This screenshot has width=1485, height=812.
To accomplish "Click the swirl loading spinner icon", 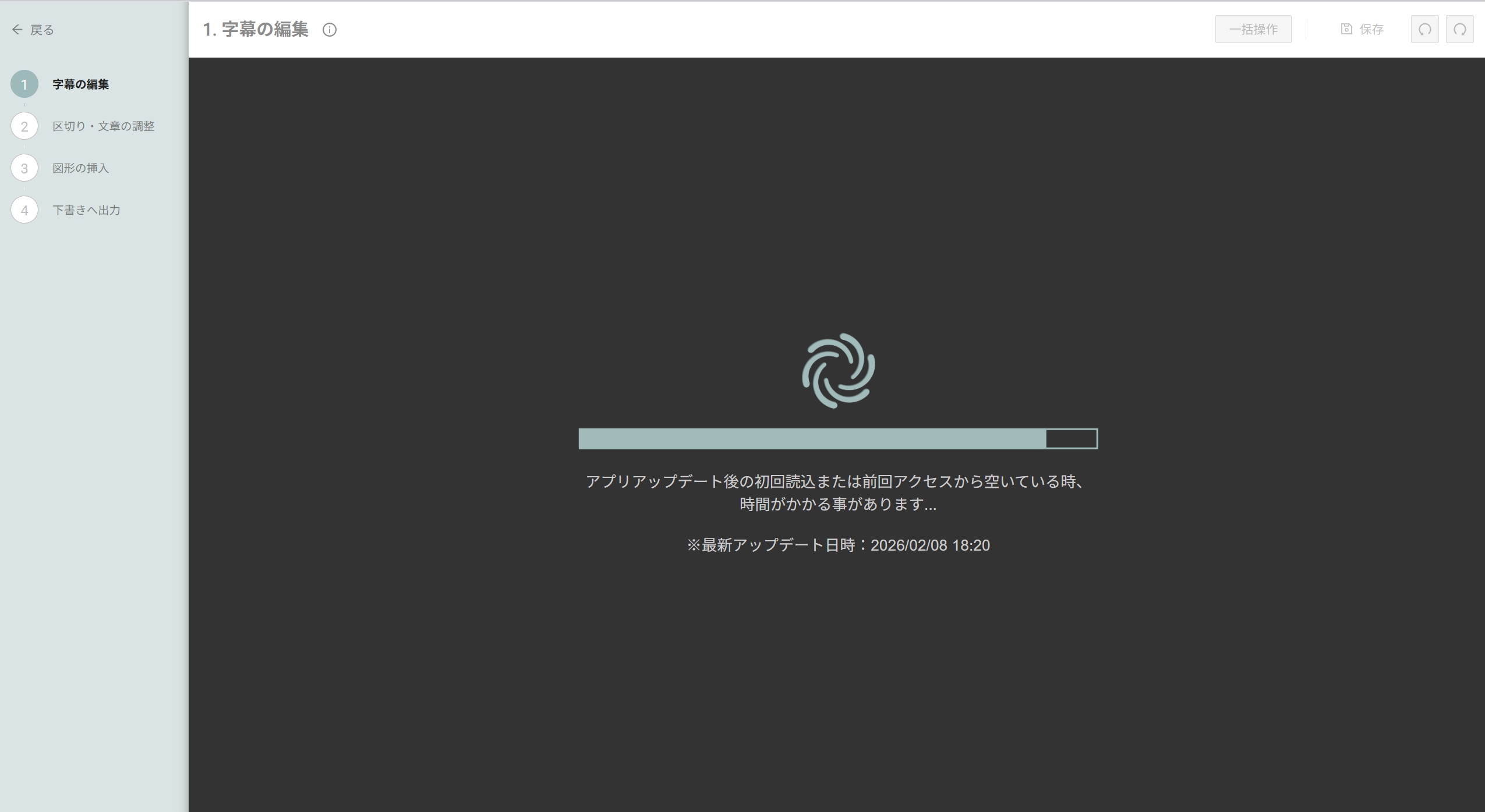I will pyautogui.click(x=838, y=370).
